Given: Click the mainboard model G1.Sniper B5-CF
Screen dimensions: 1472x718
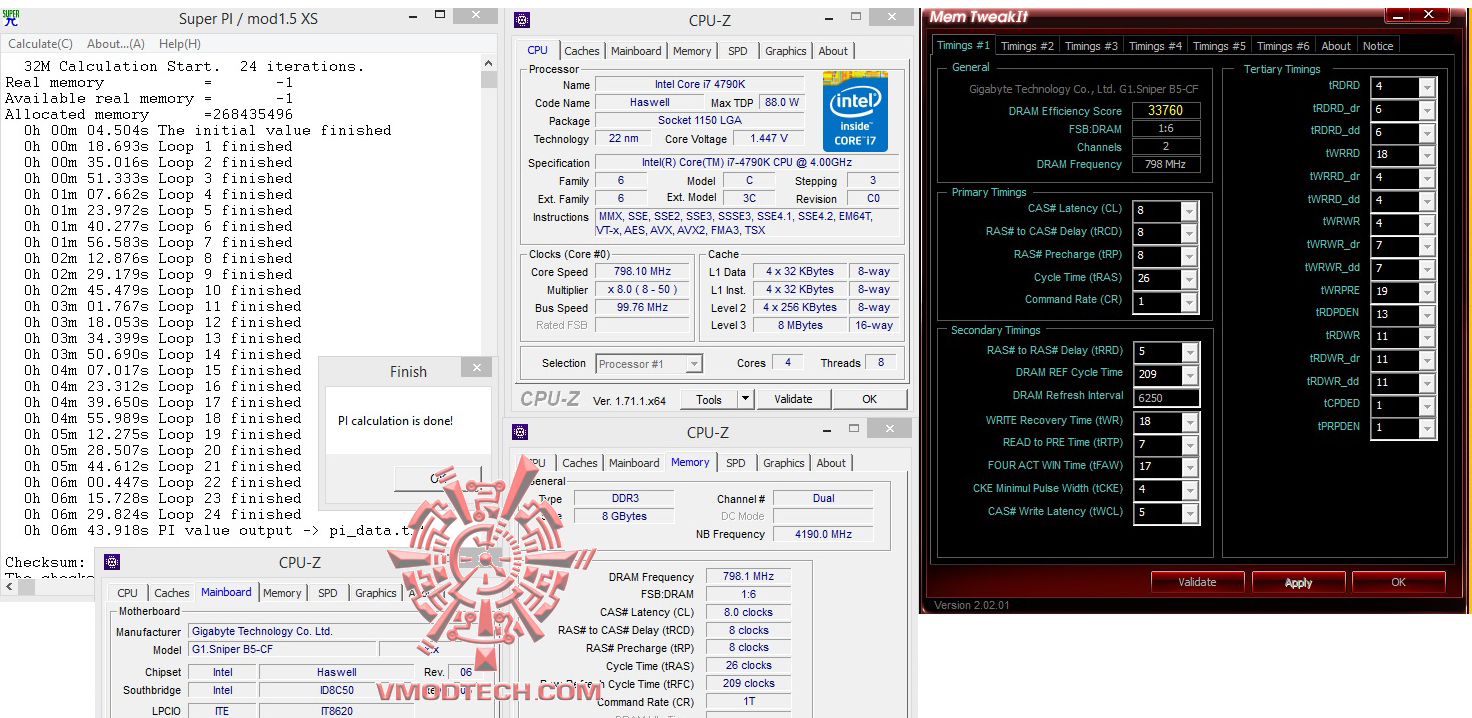Looking at the screenshot, I should 282,650.
